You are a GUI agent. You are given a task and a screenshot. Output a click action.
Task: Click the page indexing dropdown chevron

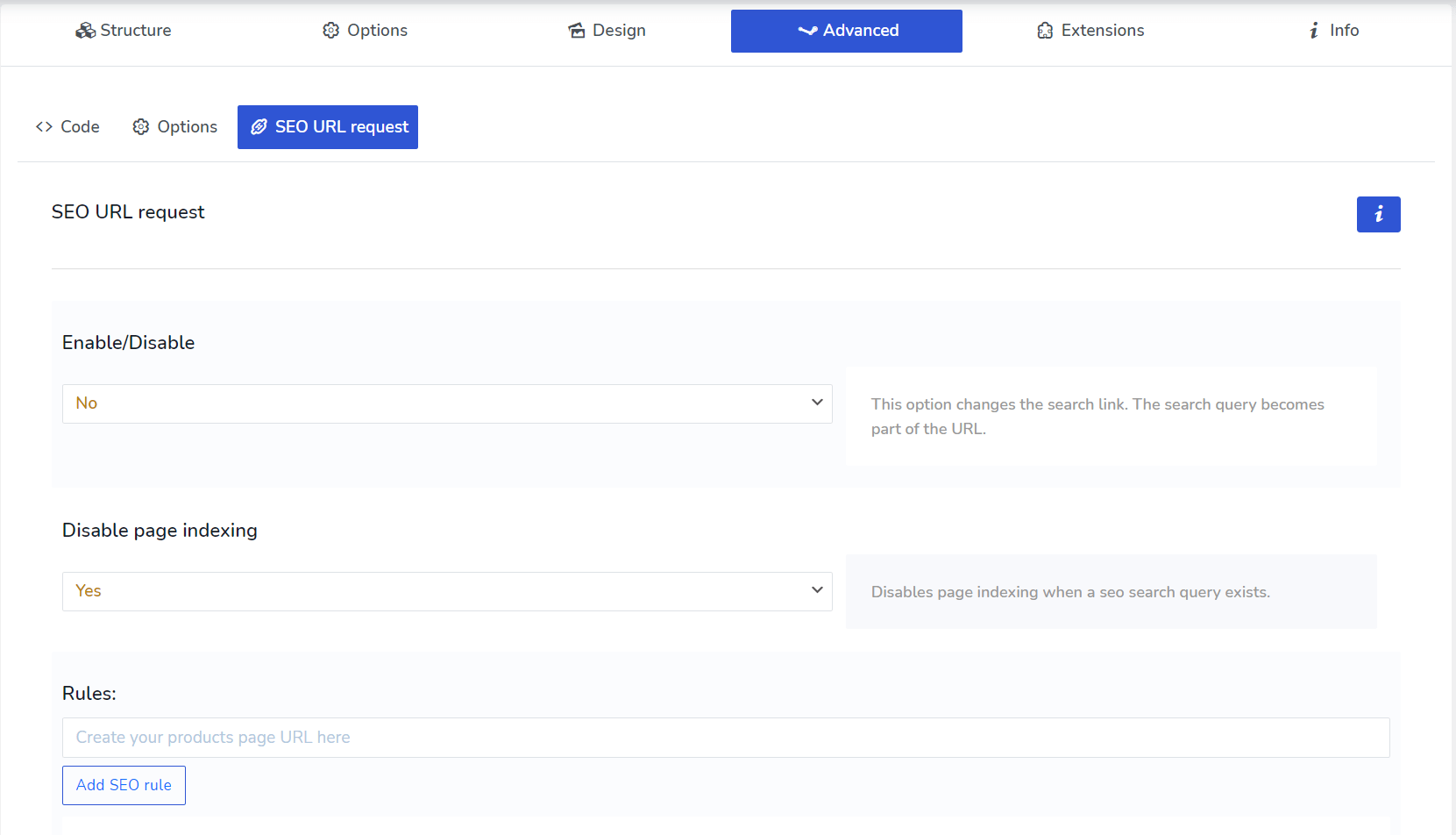[817, 590]
